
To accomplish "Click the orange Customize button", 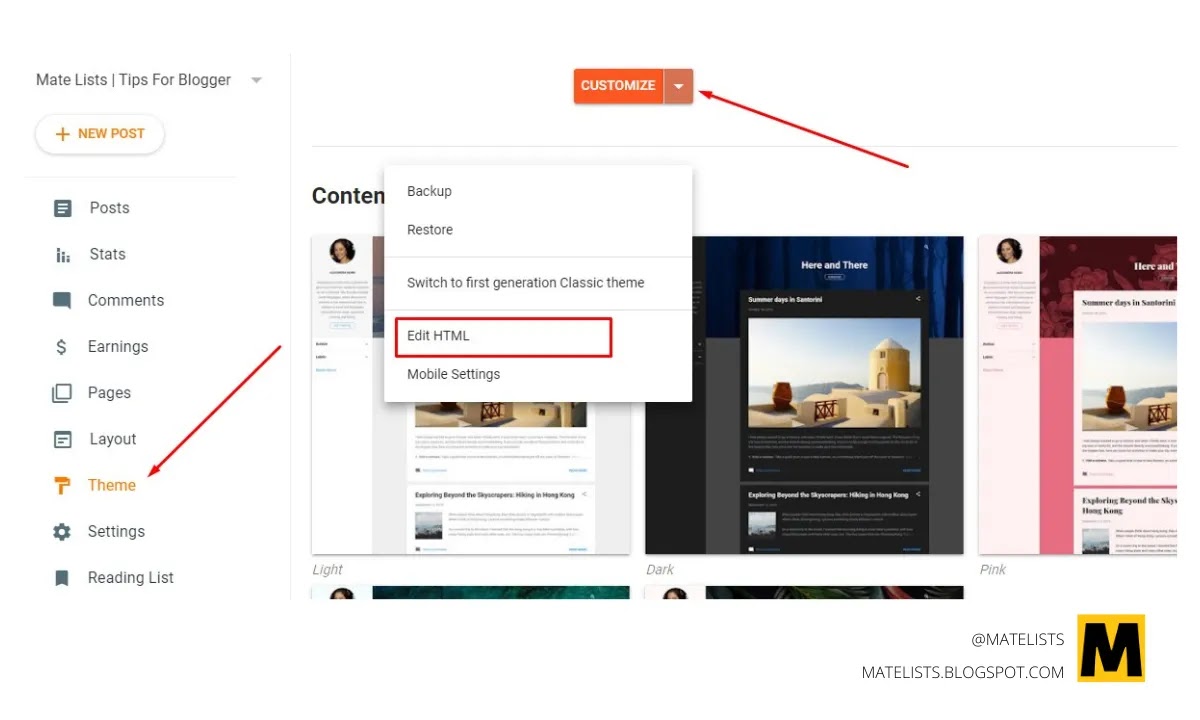I will (x=619, y=86).
